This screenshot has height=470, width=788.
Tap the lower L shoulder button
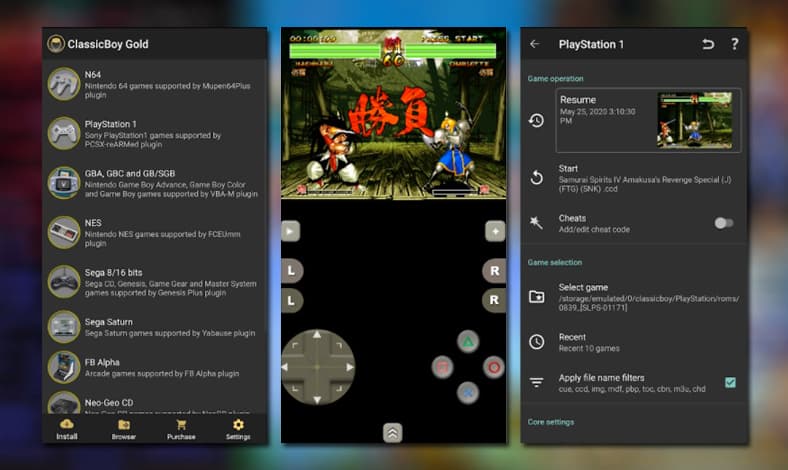pos(291,301)
